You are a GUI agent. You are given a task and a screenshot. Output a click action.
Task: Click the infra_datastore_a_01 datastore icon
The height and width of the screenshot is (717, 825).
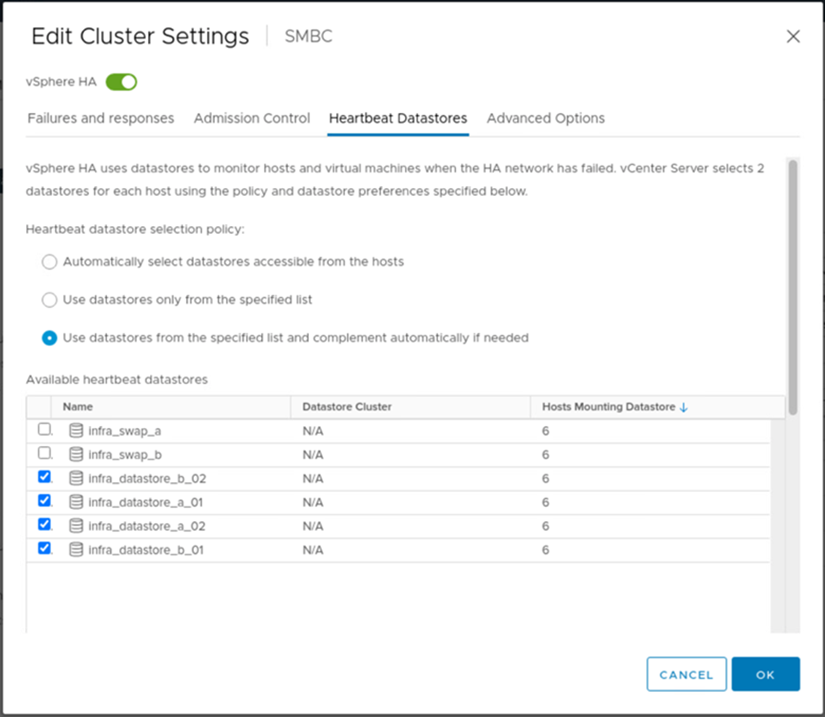pos(76,502)
